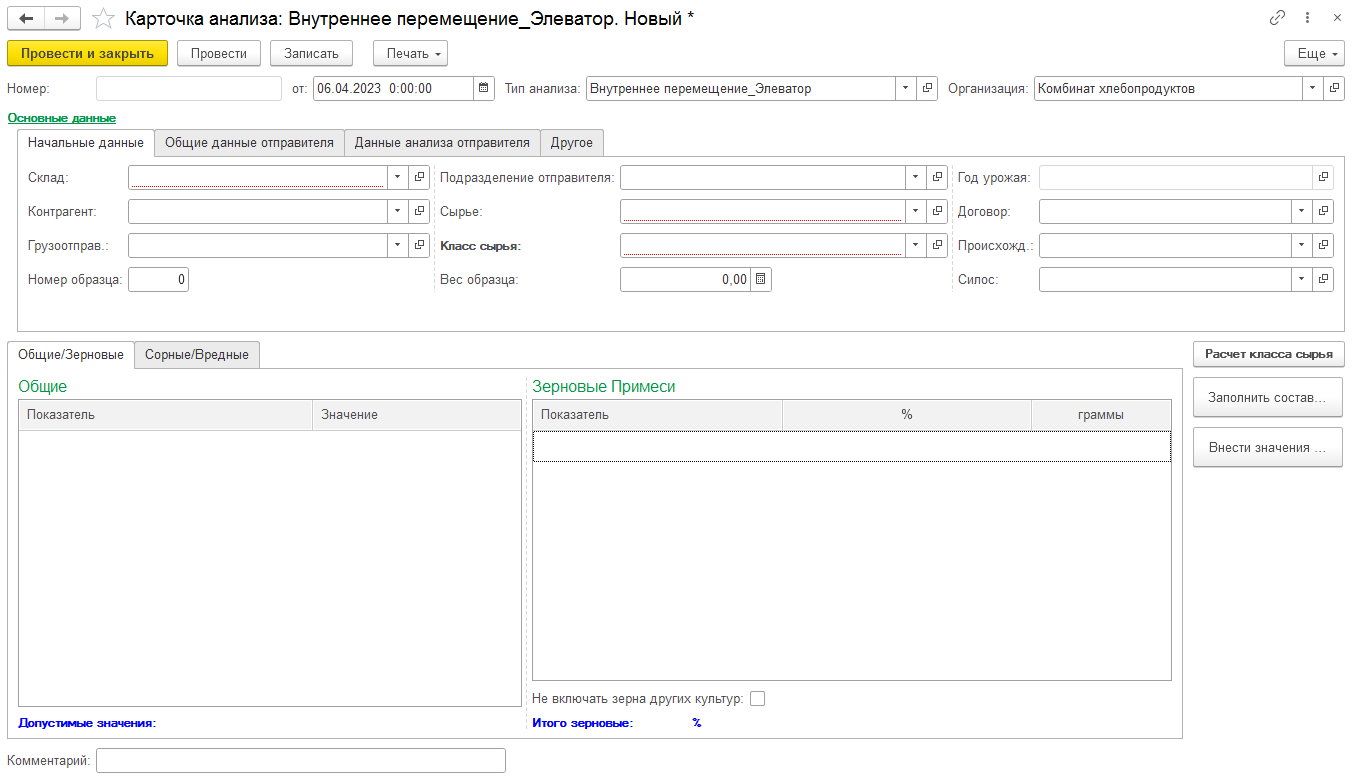Collapse the Основные данные section link
1355x779 pixels.
pos(62,118)
